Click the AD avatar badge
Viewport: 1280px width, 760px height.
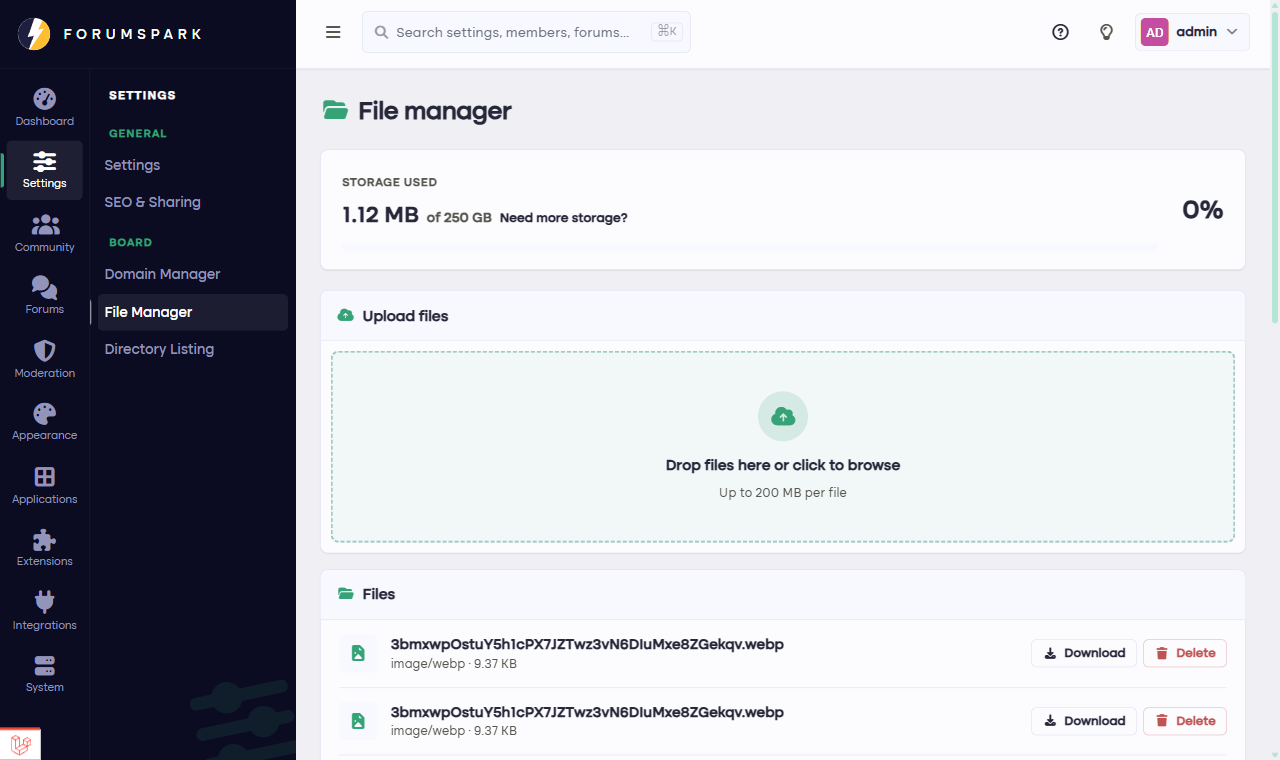point(1154,32)
